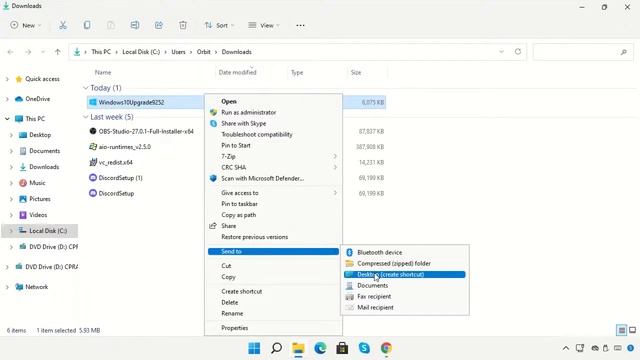Select the vc_redist.x64 file

click(x=116, y=162)
